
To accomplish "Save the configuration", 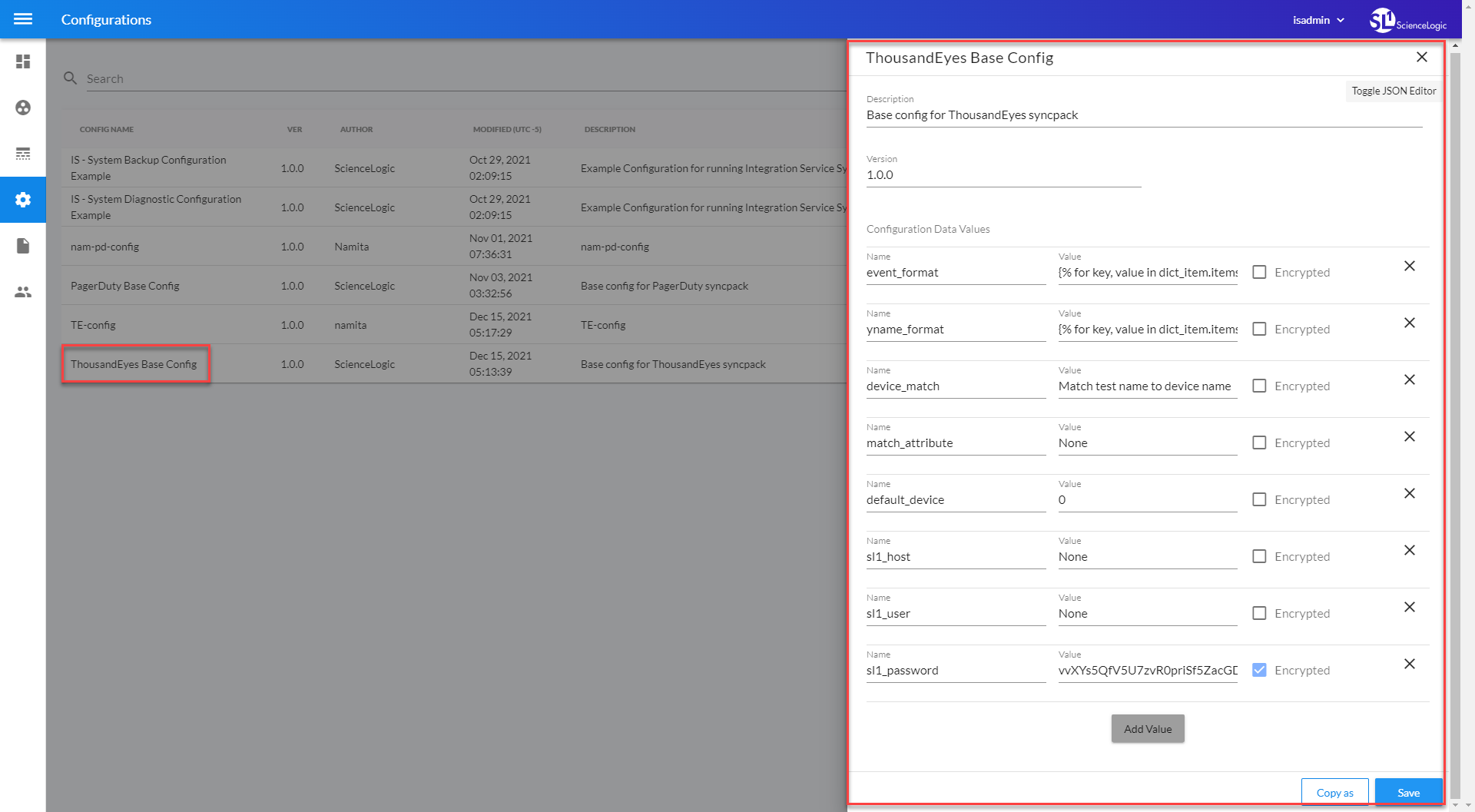I will pyautogui.click(x=1408, y=793).
